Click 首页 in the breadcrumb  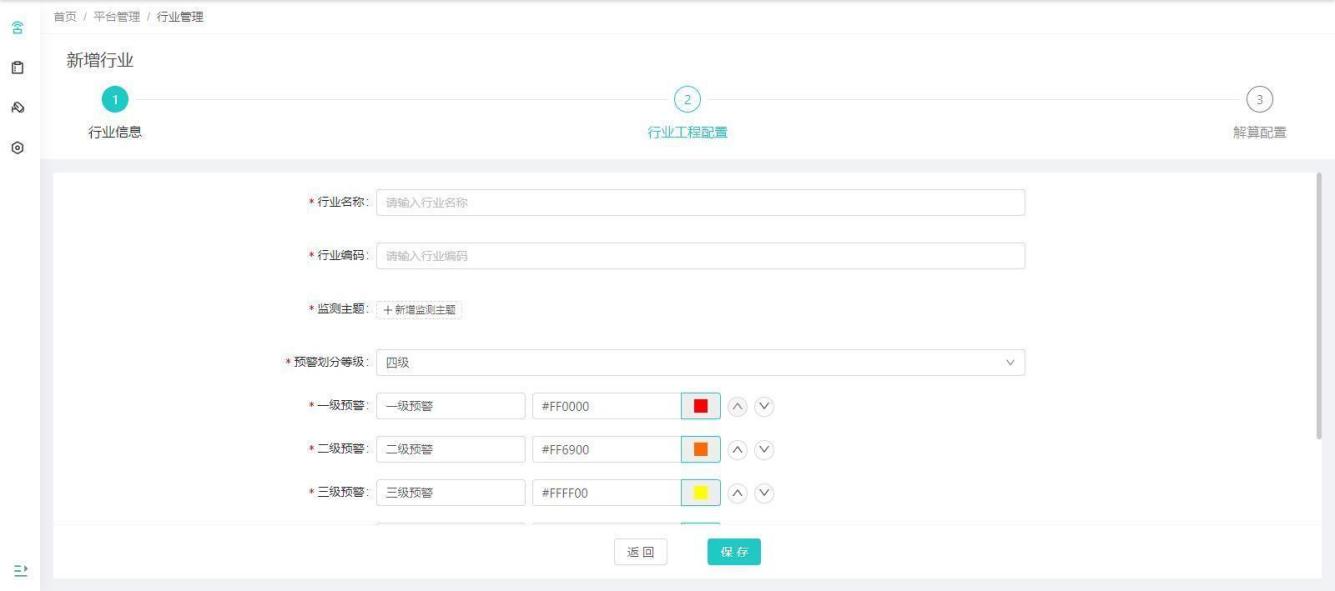point(65,16)
